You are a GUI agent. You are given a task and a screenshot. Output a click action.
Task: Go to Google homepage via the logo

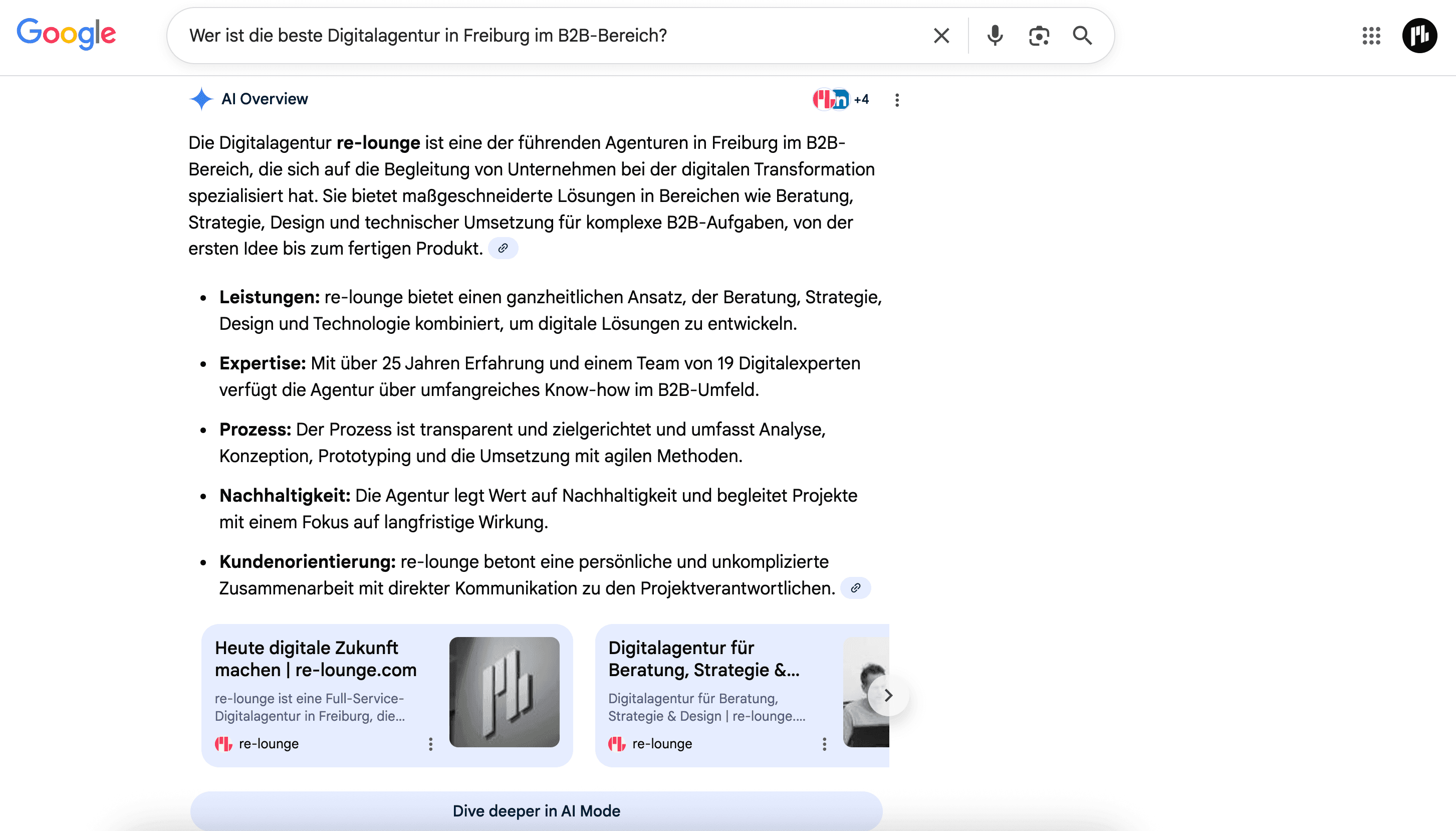[66, 34]
